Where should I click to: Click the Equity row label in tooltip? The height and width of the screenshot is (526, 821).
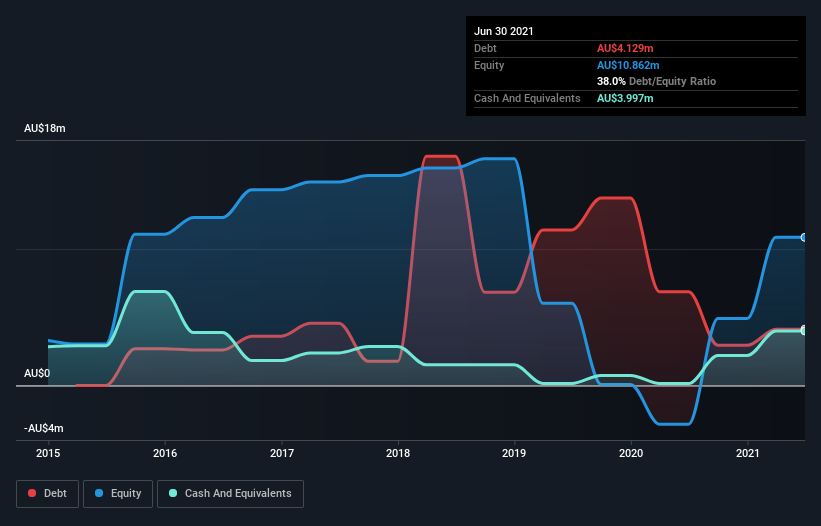(x=489, y=65)
